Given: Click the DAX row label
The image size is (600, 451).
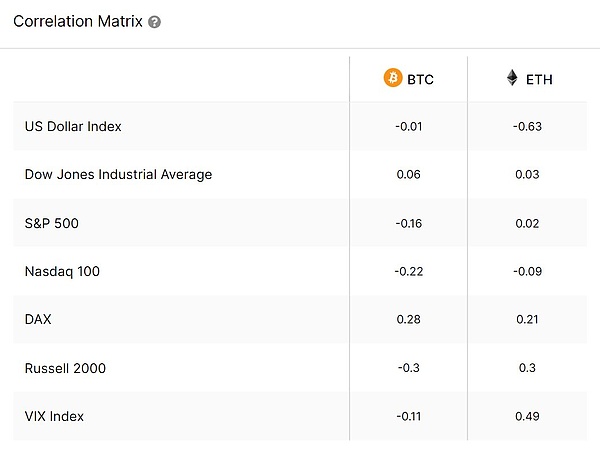Looking at the screenshot, I should pyautogui.click(x=39, y=319).
